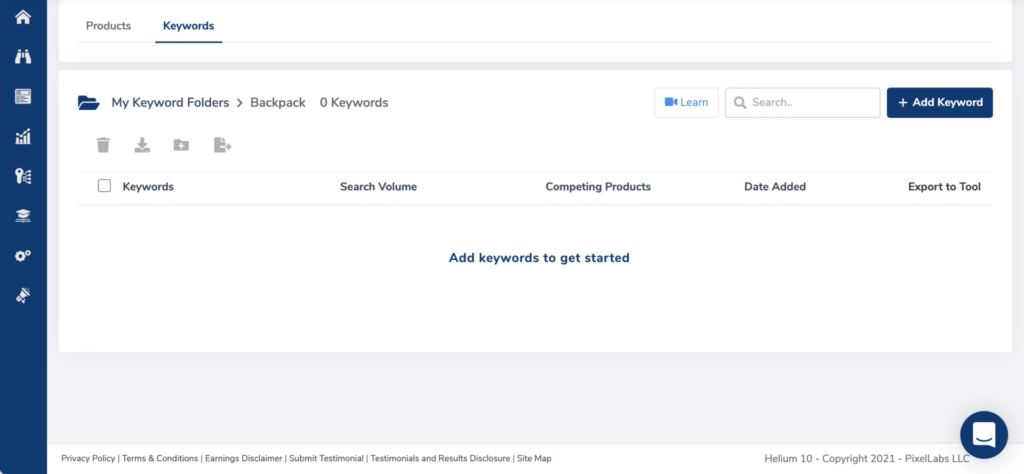Tick the select-all Keywords checkbox
1024x474 pixels.
[x=104, y=186]
